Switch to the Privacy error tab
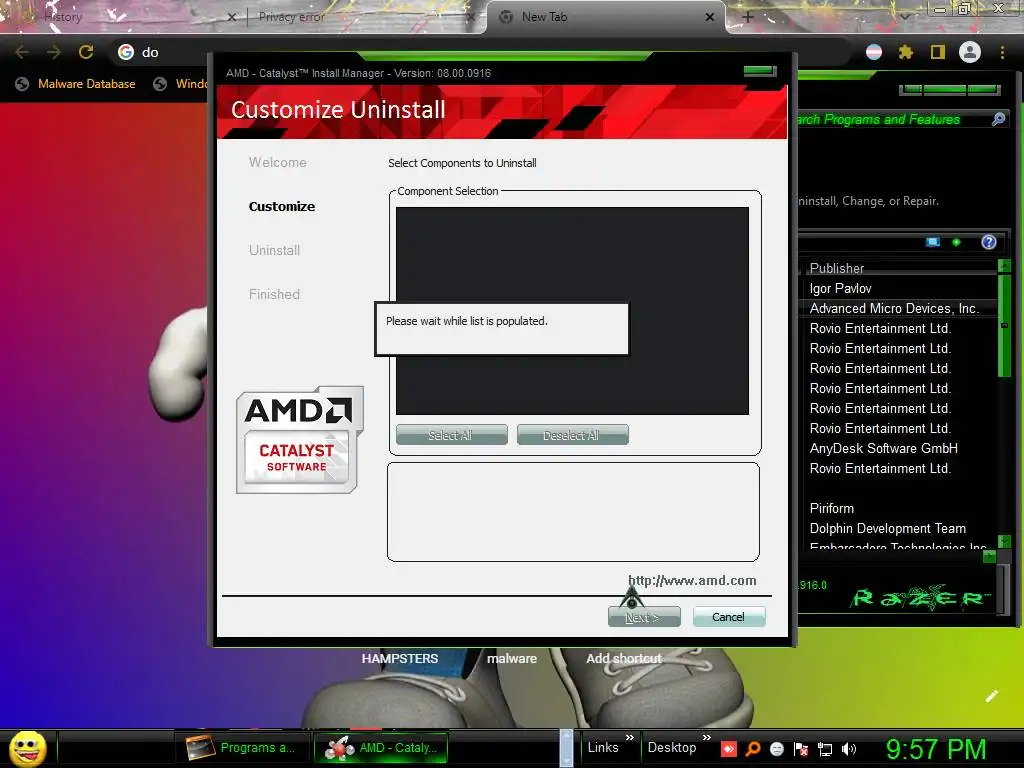The image size is (1024, 768). coord(362,18)
